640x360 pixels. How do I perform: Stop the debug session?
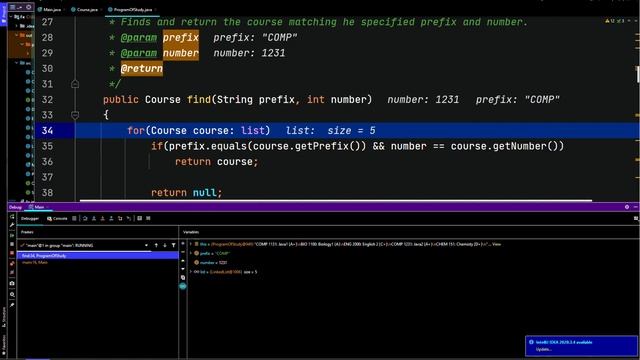[x=12, y=253]
